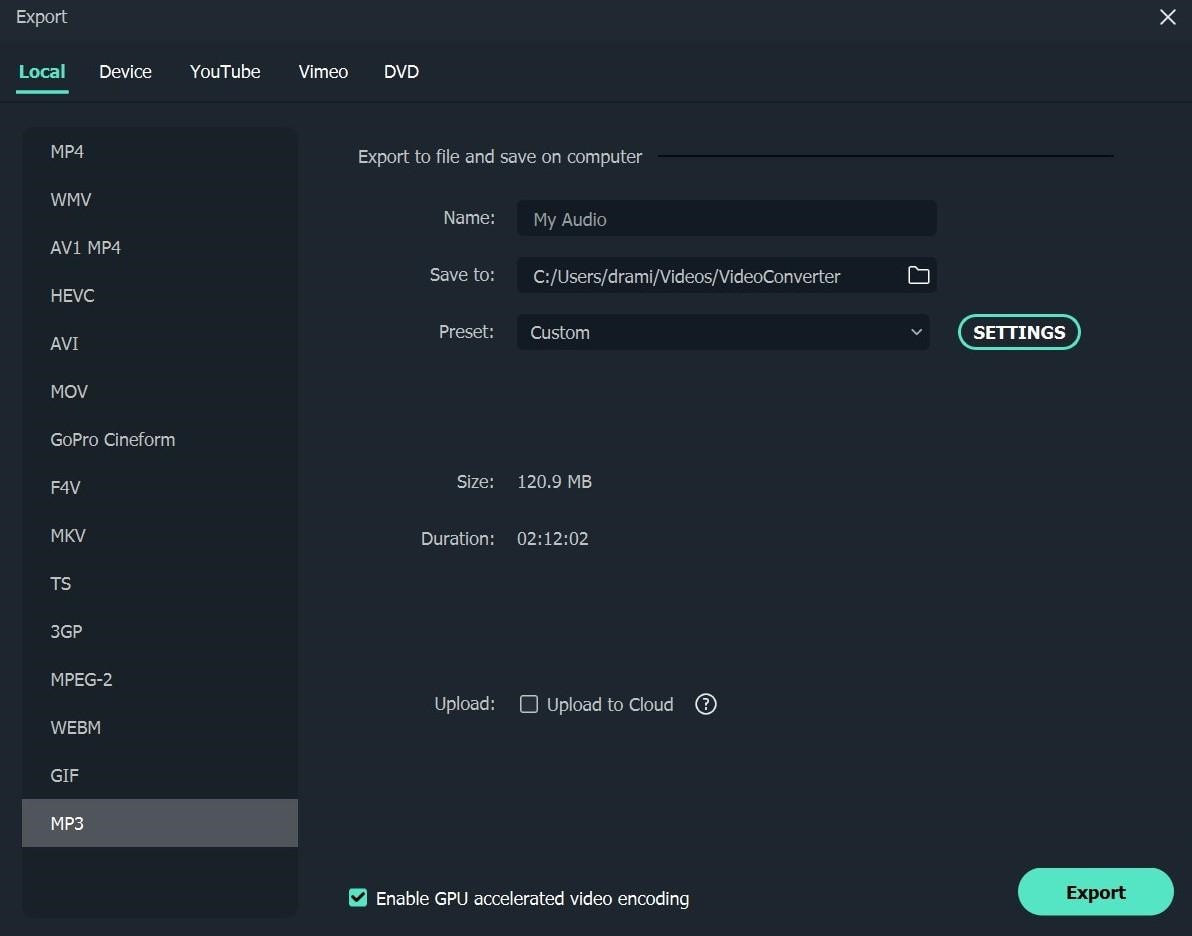
Task: Select the MPEG-2 format
Action: click(x=81, y=679)
